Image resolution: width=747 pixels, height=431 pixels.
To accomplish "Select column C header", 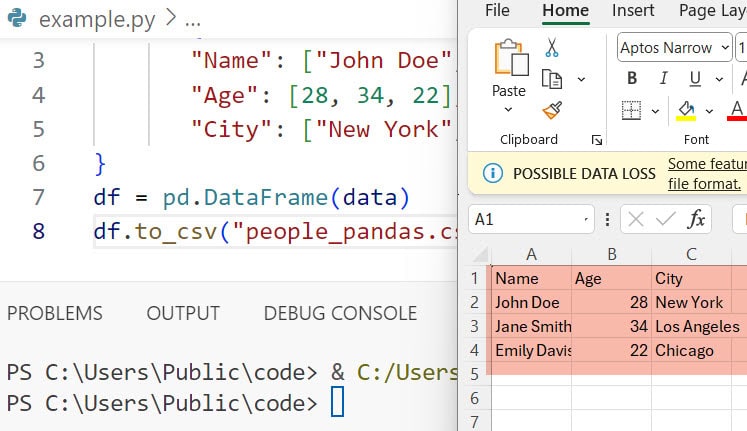I will [691, 254].
